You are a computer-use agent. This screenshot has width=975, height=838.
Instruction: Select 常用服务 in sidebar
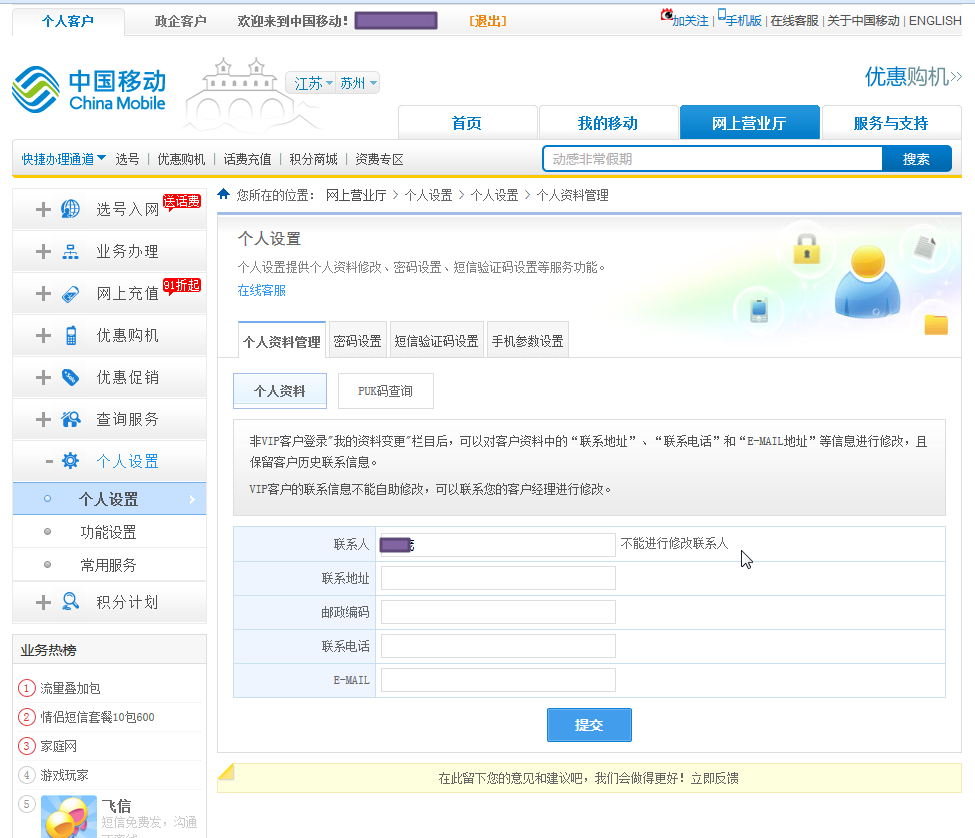(109, 564)
